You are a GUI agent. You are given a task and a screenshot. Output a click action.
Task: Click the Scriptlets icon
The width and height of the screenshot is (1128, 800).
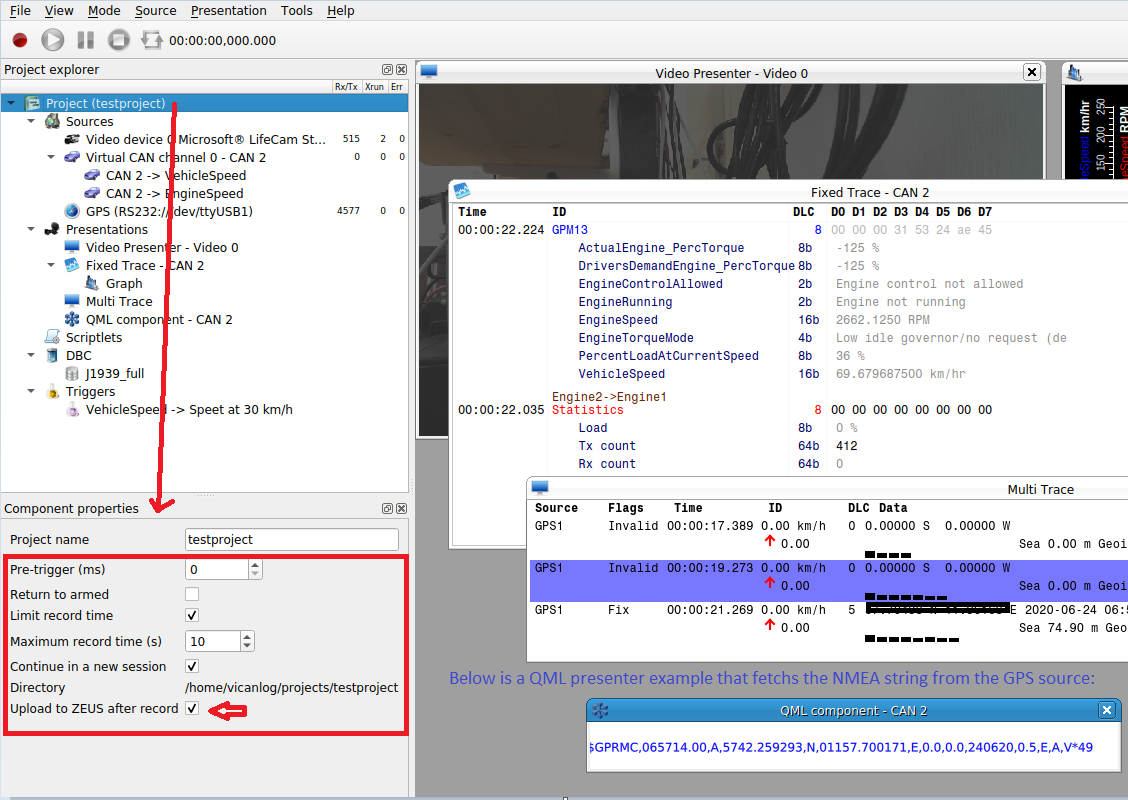pyautogui.click(x=52, y=337)
